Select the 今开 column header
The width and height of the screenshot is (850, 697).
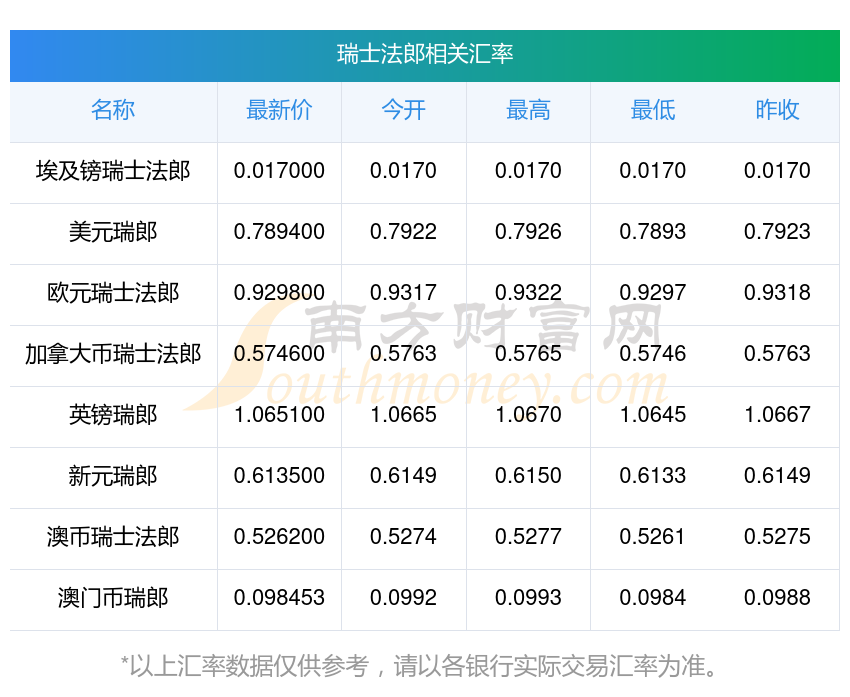pos(403,110)
